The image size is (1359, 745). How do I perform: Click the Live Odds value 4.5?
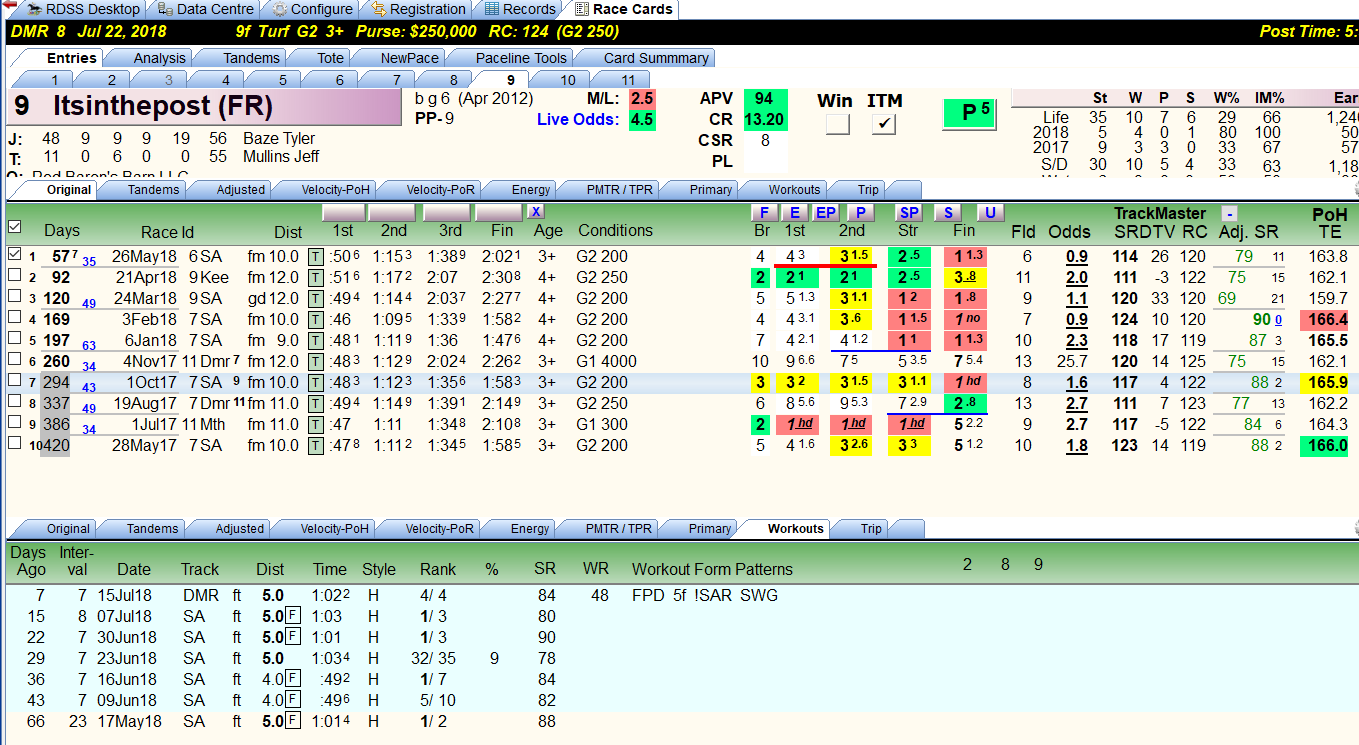click(x=642, y=120)
